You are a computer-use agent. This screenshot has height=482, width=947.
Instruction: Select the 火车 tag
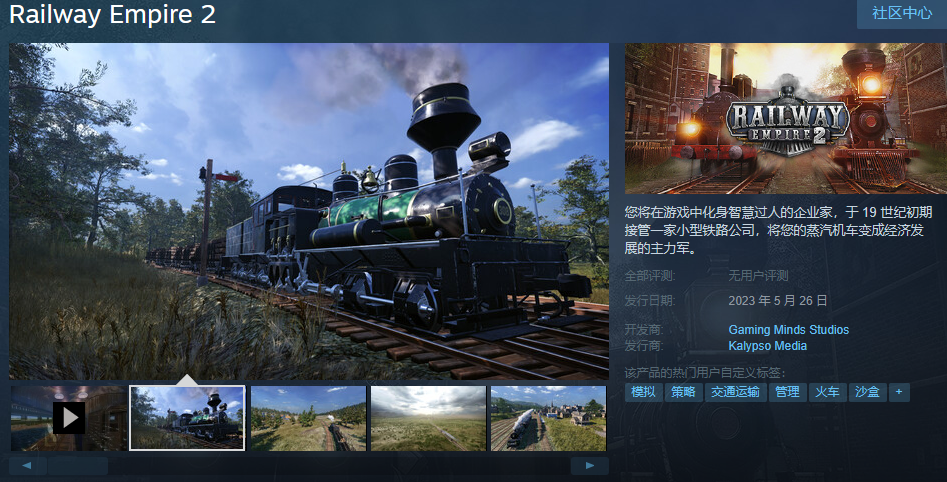pyautogui.click(x=827, y=392)
